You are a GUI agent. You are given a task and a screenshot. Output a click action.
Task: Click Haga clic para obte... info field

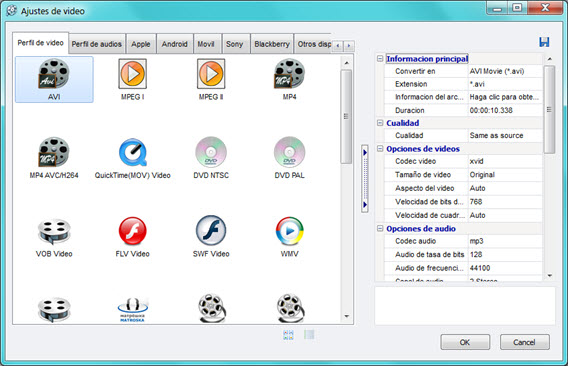pos(505,97)
